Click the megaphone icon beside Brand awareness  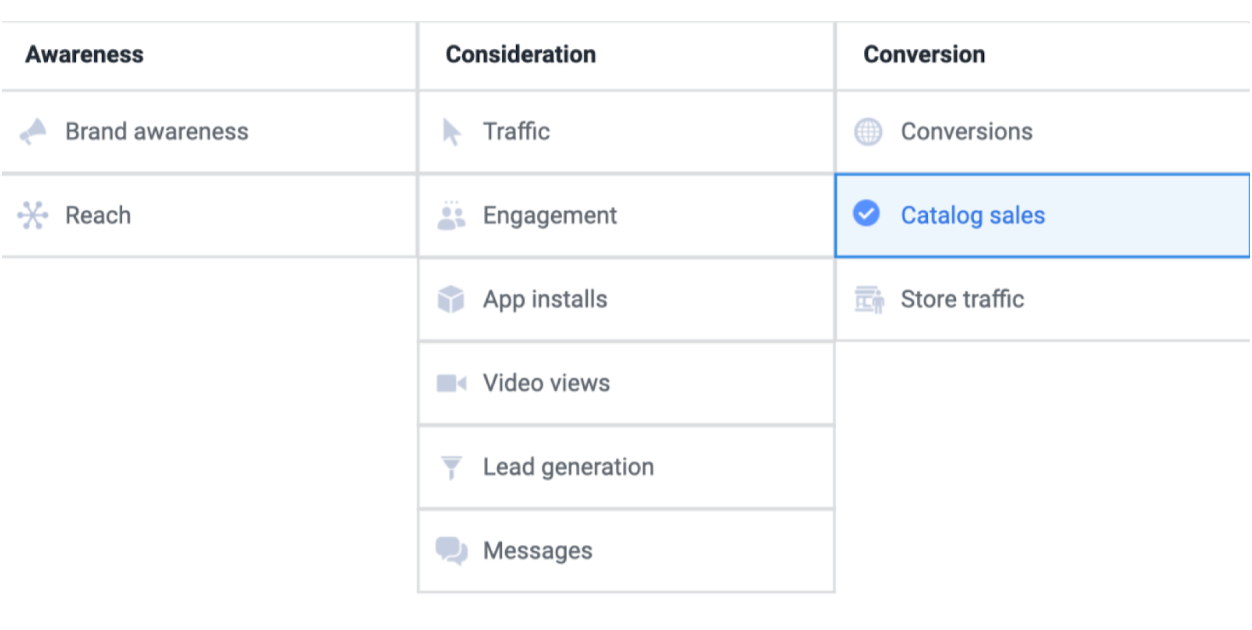pos(33,132)
